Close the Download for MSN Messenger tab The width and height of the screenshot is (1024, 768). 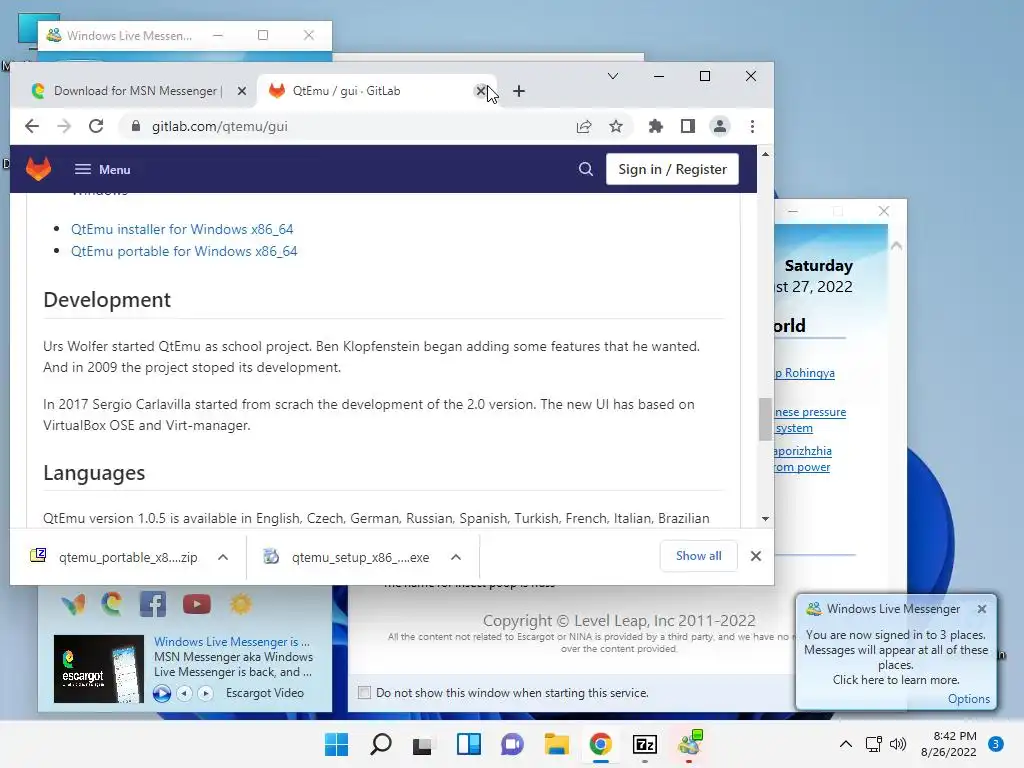(242, 91)
